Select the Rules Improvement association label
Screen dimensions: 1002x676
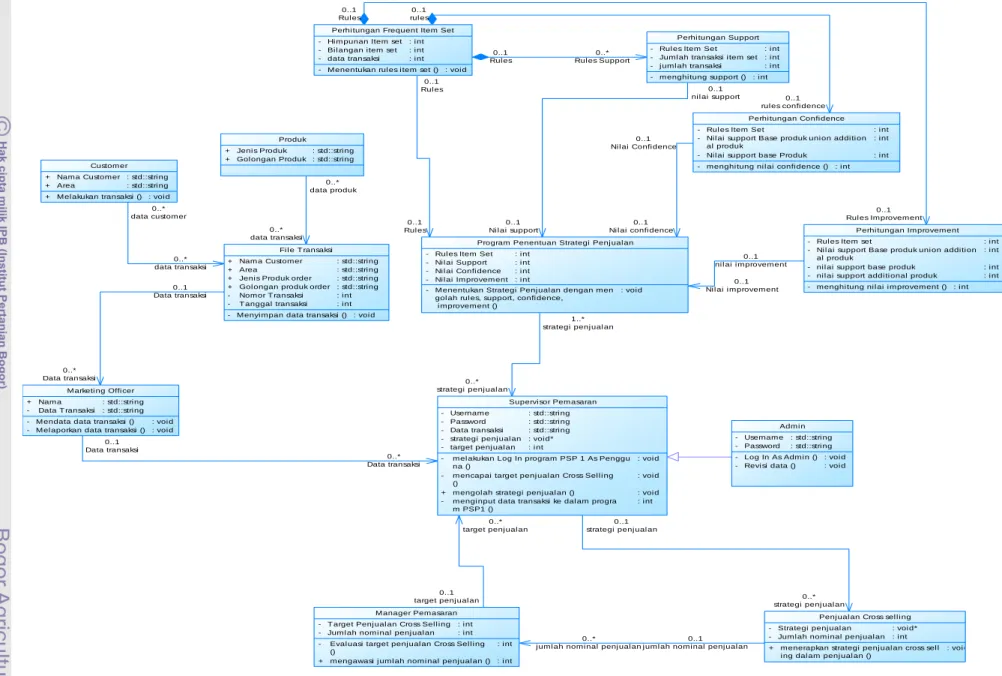pos(884,218)
